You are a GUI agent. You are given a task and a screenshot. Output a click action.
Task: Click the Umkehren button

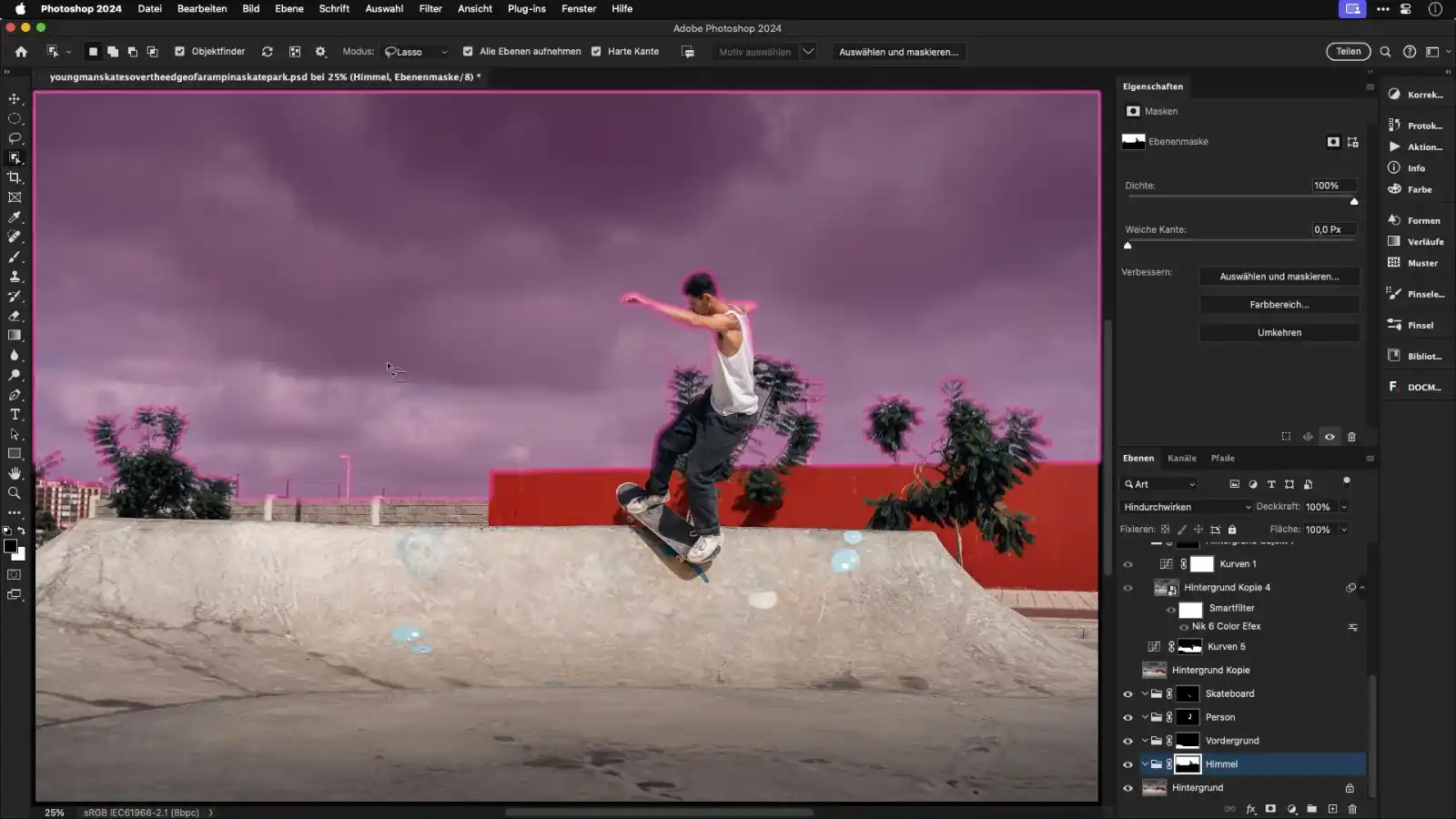[x=1279, y=333]
